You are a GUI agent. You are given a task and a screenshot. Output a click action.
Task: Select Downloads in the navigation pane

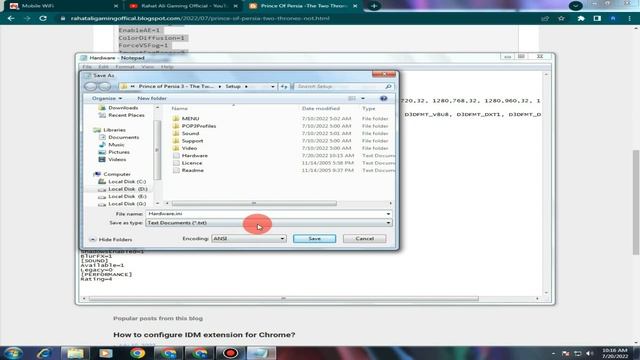(x=123, y=108)
